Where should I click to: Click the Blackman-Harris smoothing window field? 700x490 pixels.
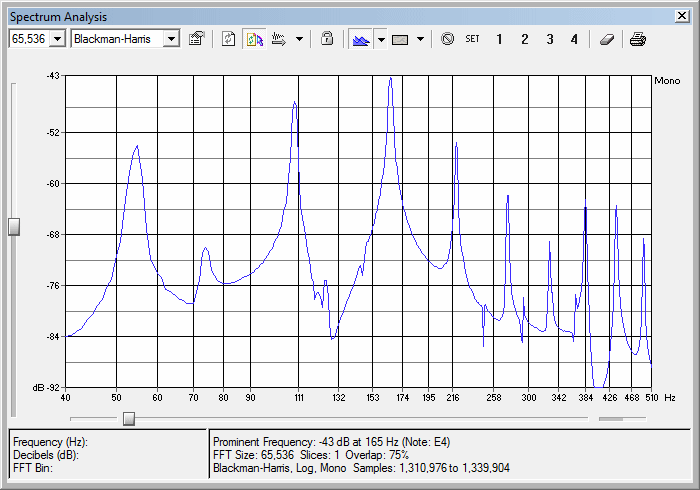pyautogui.click(x=117, y=39)
